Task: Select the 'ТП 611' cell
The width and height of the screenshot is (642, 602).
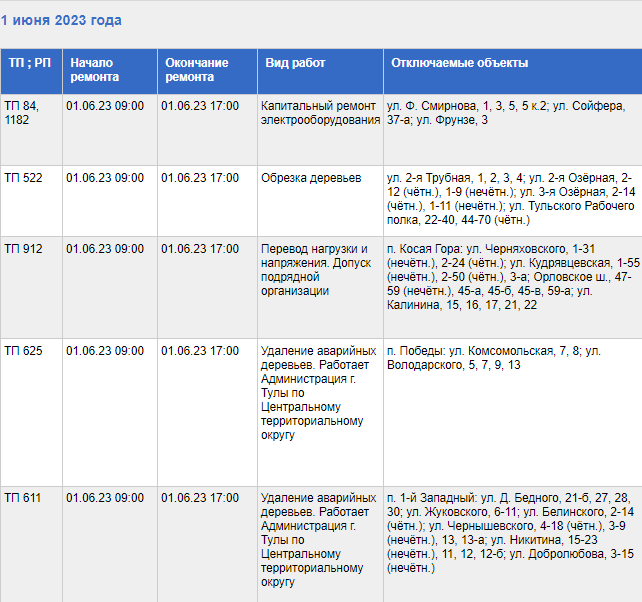Action: (x=32, y=544)
